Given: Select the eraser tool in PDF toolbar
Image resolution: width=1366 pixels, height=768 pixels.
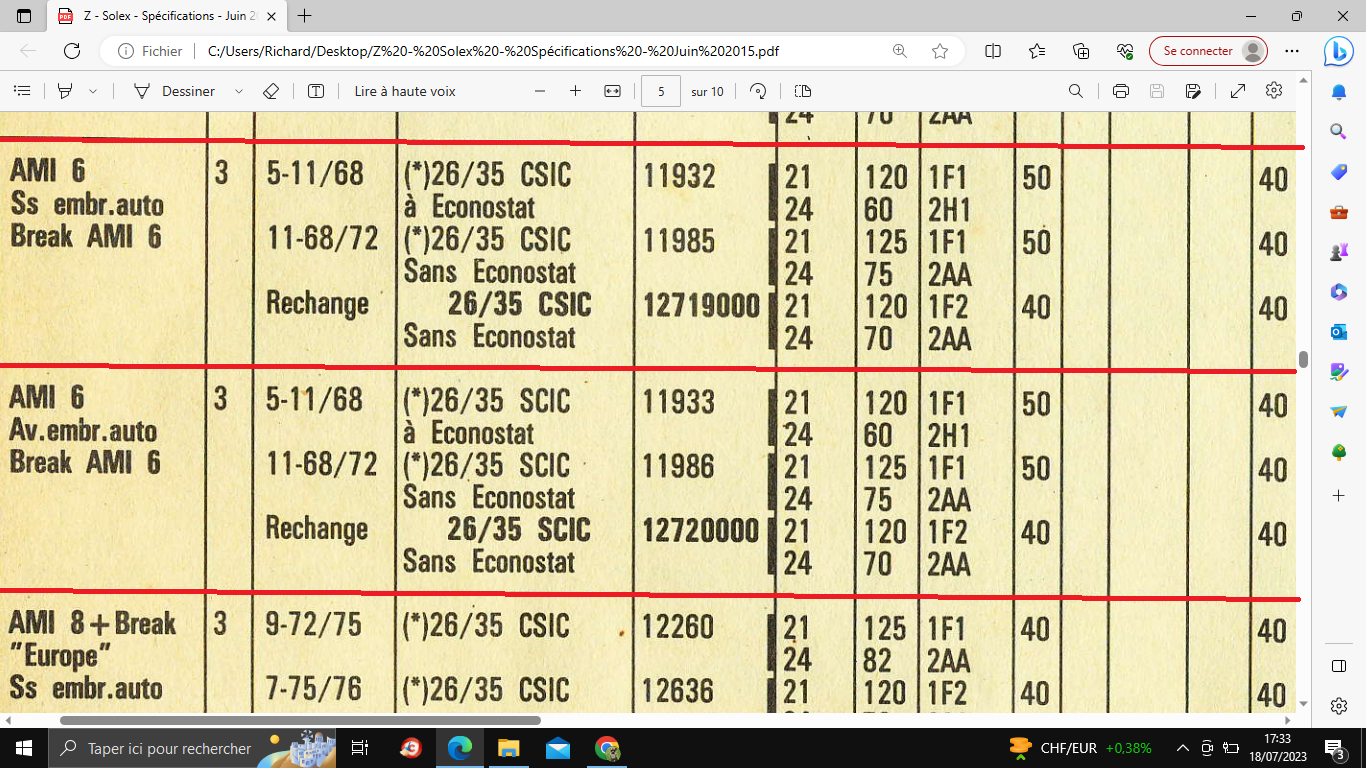Looking at the screenshot, I should [270, 91].
